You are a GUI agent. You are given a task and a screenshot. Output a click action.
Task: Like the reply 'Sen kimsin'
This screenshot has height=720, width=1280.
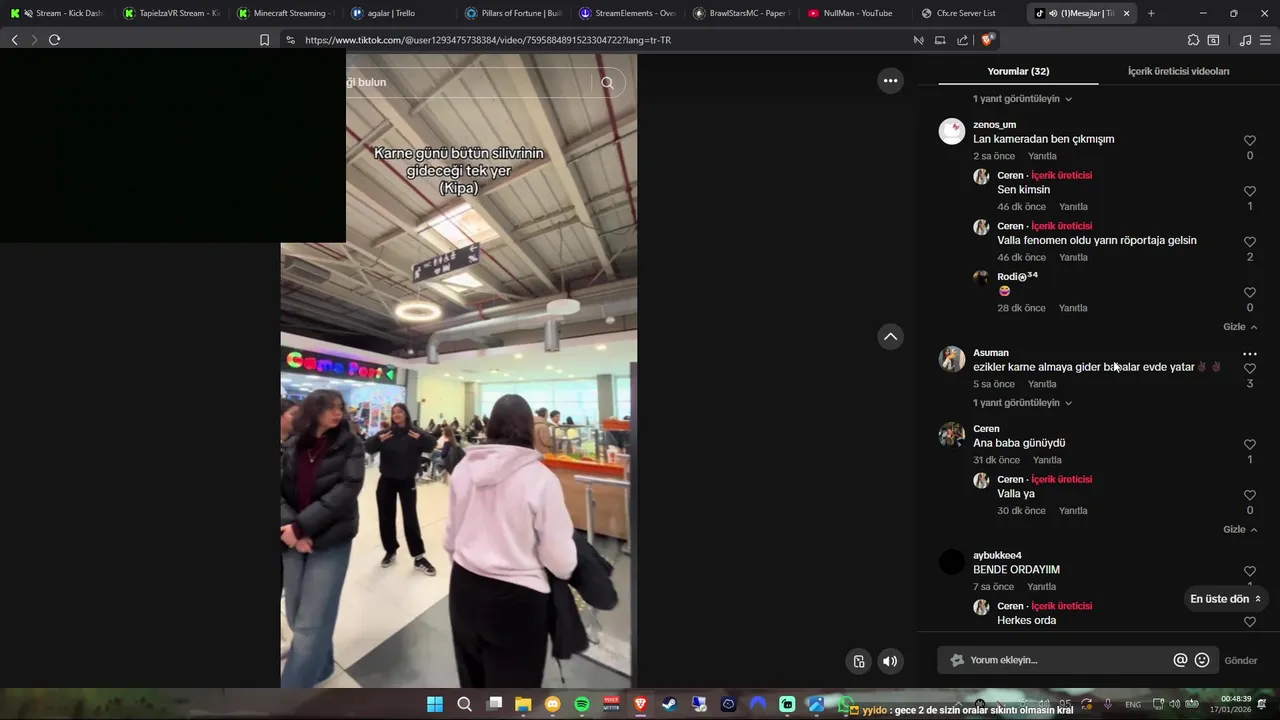(1249, 191)
